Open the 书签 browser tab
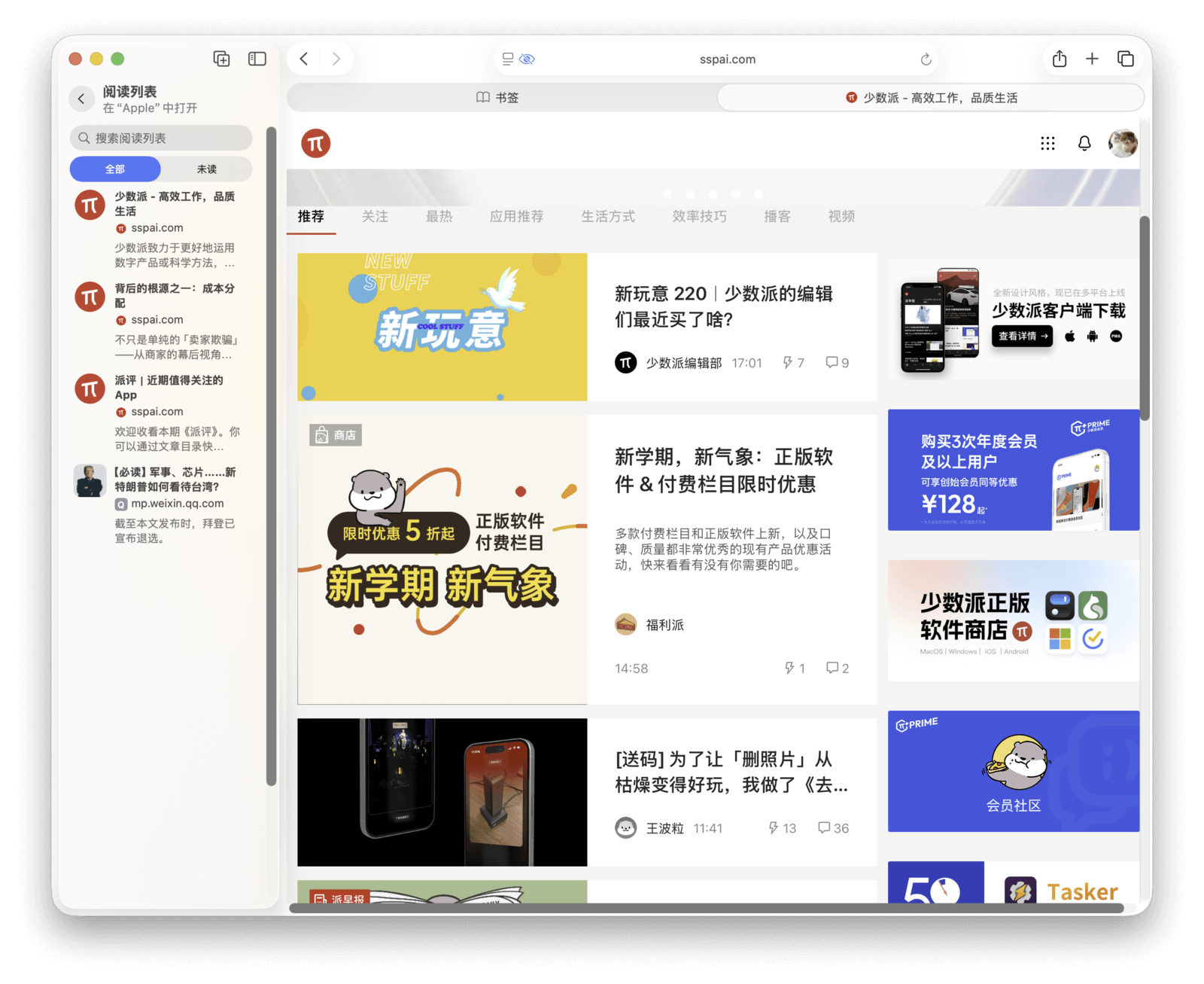Screen dimensions: 1204x984 pos(498,98)
